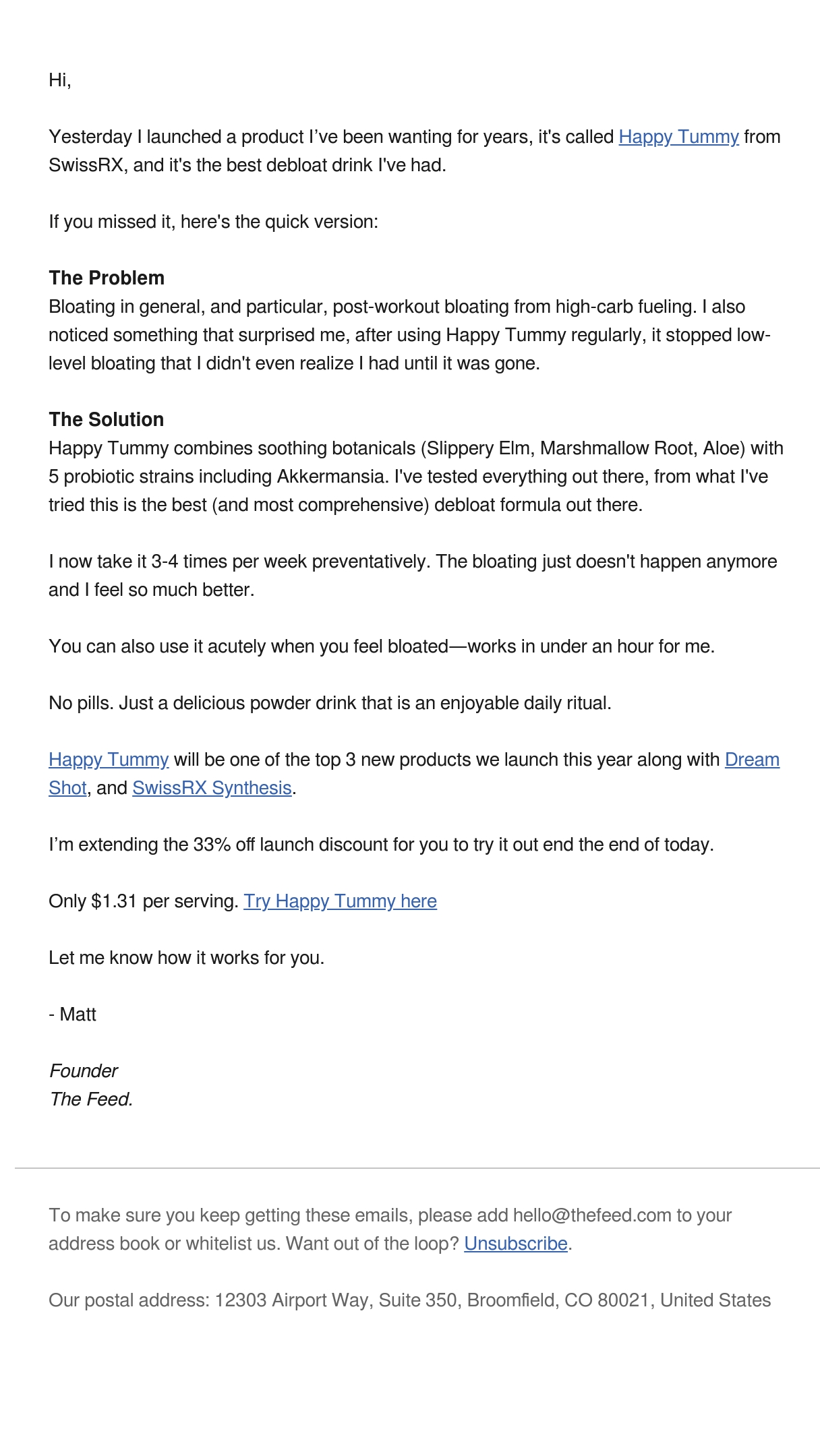Click the '- Matt' signature line
820x1456 pixels.
72,1014
